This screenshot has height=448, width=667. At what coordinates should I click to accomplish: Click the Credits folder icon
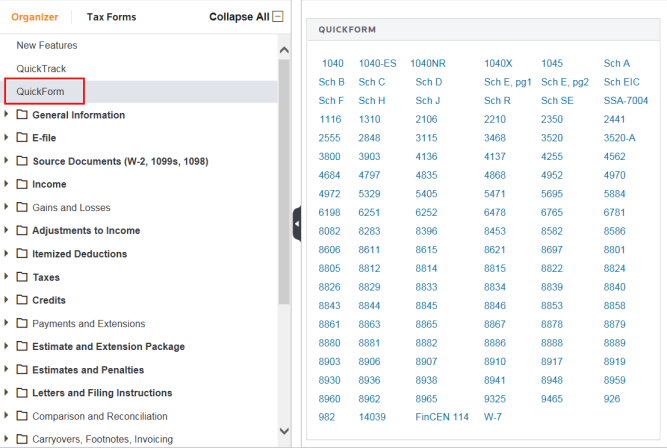pyautogui.click(x=22, y=300)
